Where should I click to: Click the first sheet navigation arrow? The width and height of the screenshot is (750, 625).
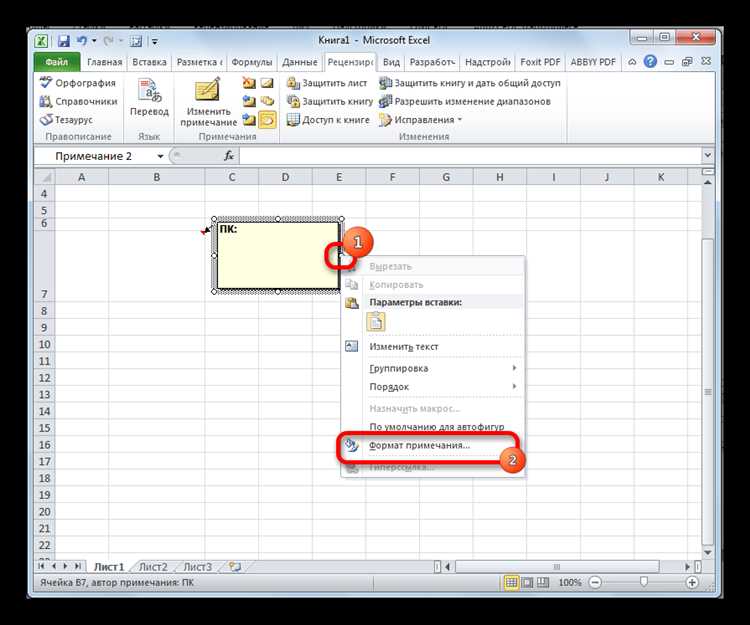(x=42, y=566)
